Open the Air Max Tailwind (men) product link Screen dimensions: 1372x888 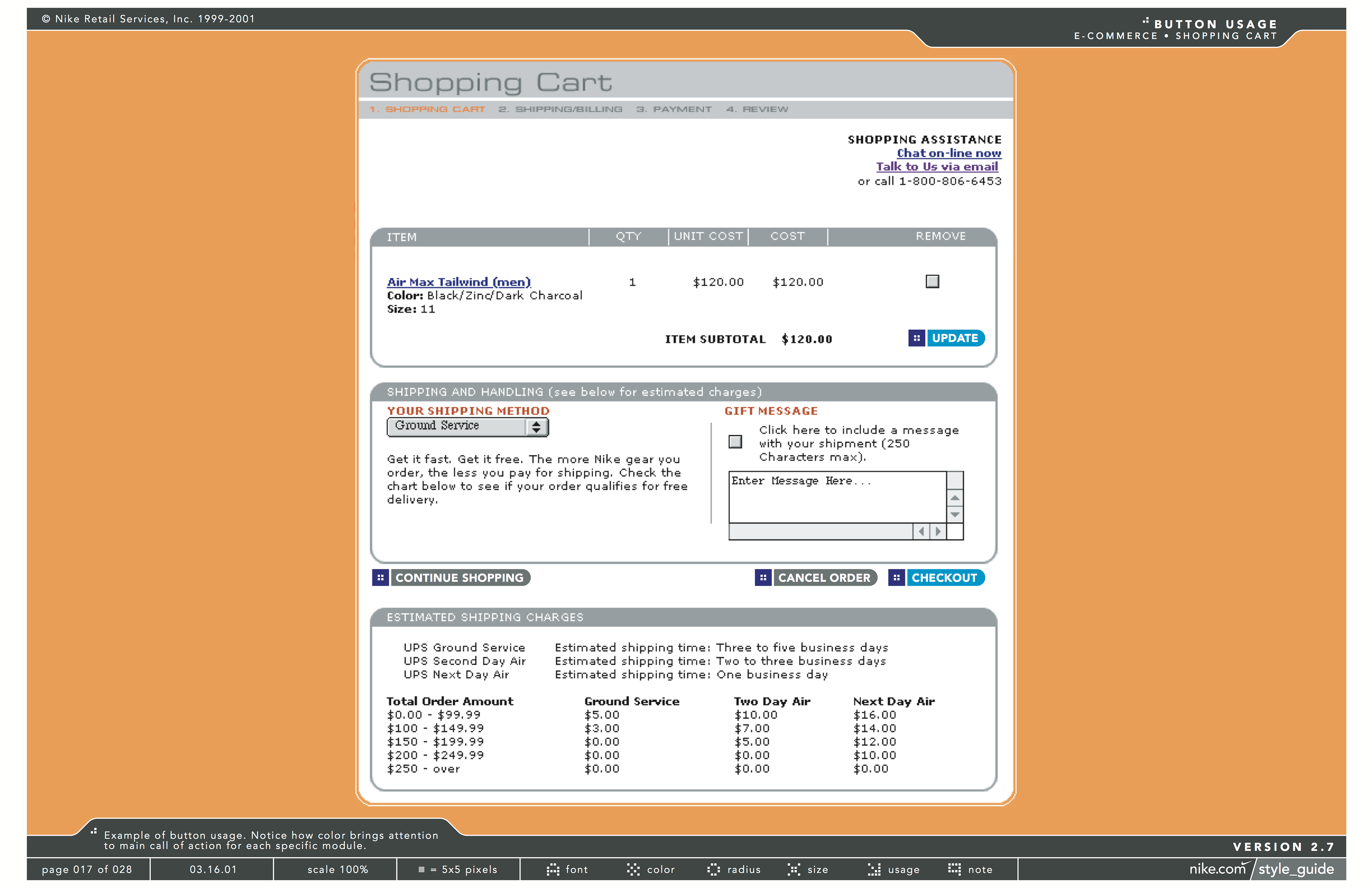459,282
